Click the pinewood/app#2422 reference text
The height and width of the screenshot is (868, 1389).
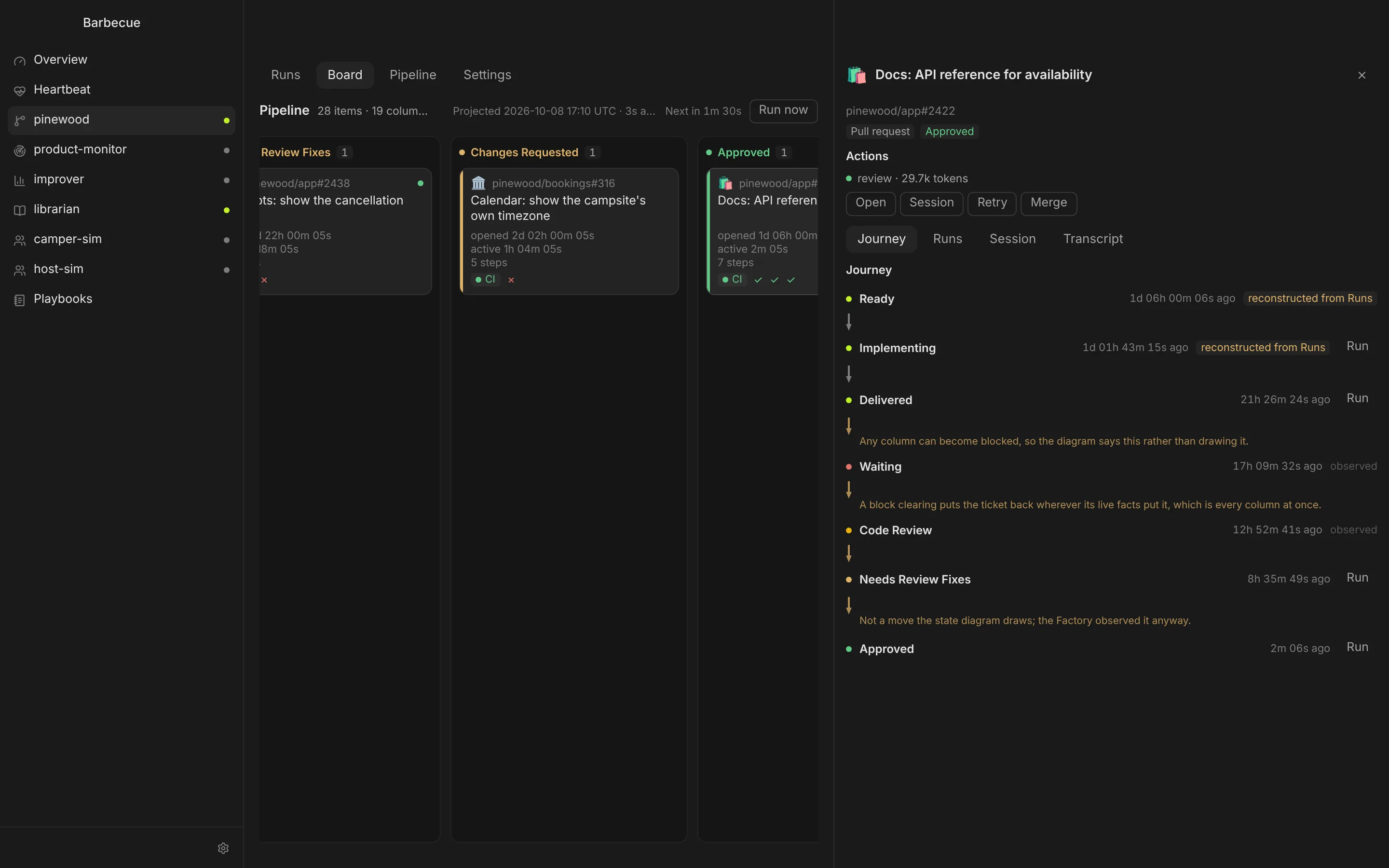coord(900,111)
